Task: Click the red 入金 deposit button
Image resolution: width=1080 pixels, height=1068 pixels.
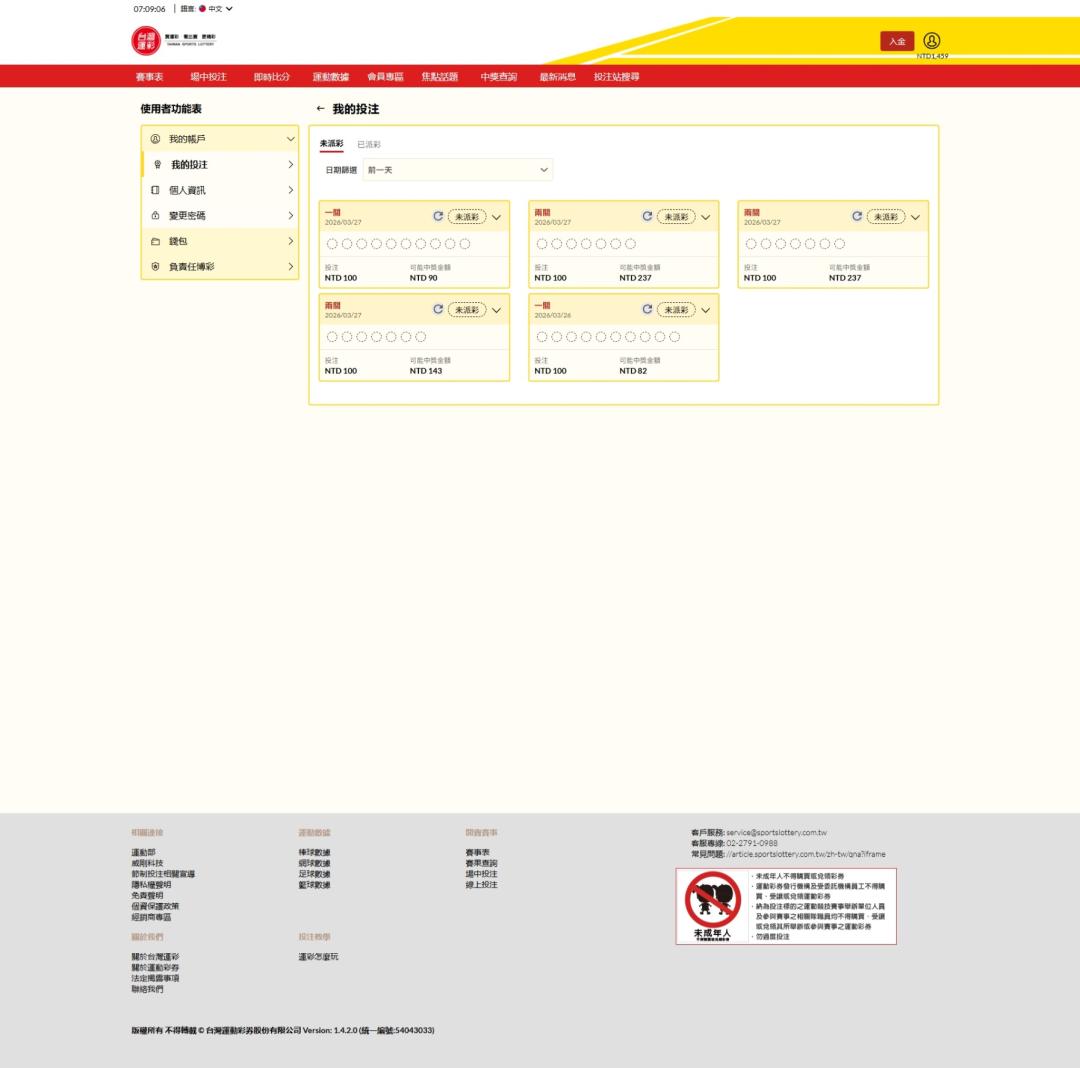Action: 897,41
